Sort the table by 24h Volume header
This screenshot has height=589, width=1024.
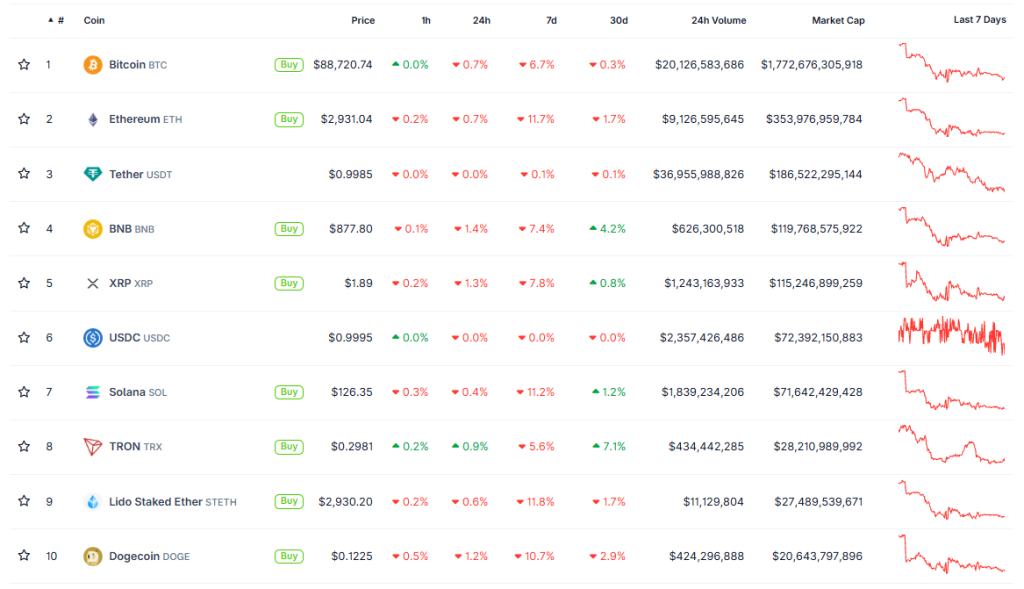tap(718, 20)
